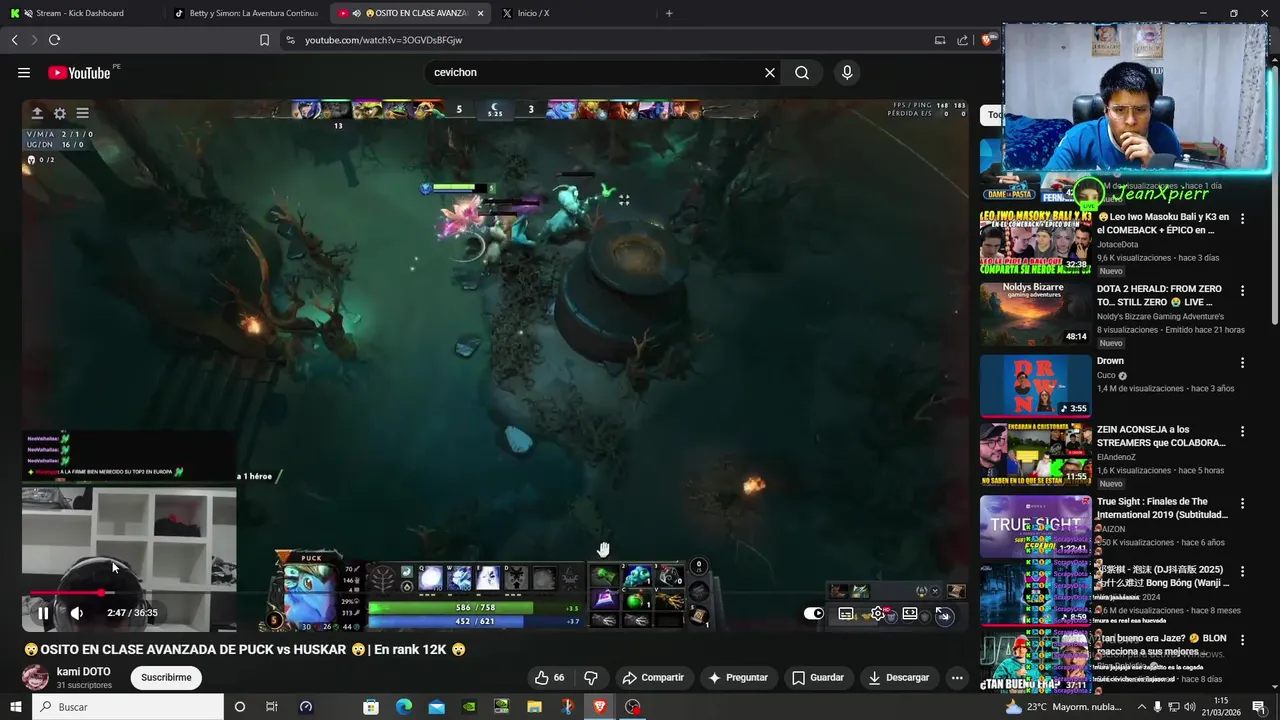The height and width of the screenshot is (720, 1280).
Task: Open the kami DOTO channel avatar
Action: (36, 677)
